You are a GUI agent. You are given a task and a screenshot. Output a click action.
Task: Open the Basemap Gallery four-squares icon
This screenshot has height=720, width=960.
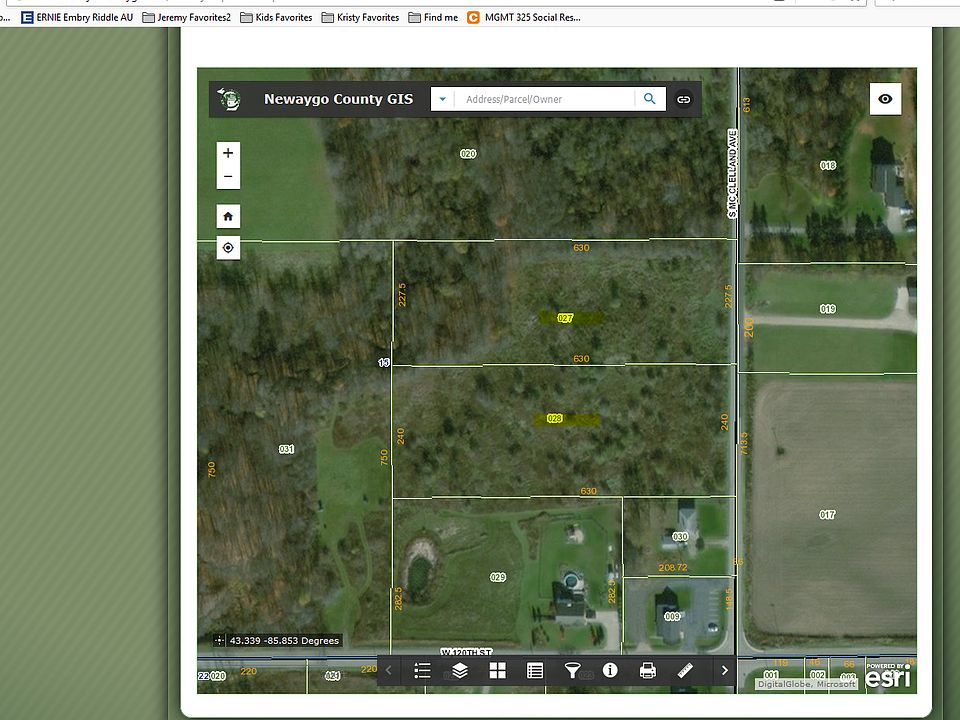point(498,671)
